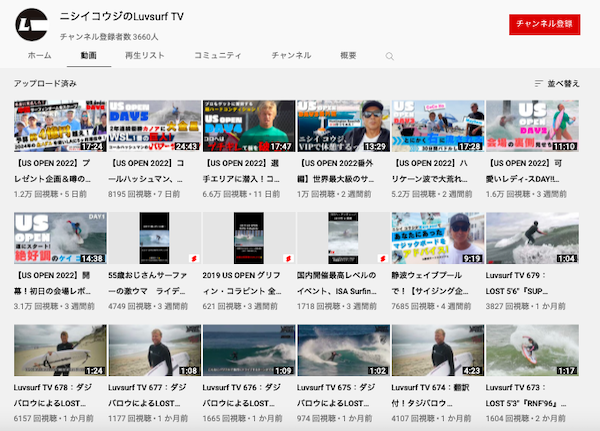Play the 1:09 Luvsurf TV 676 thumbnail

[x=249, y=350]
